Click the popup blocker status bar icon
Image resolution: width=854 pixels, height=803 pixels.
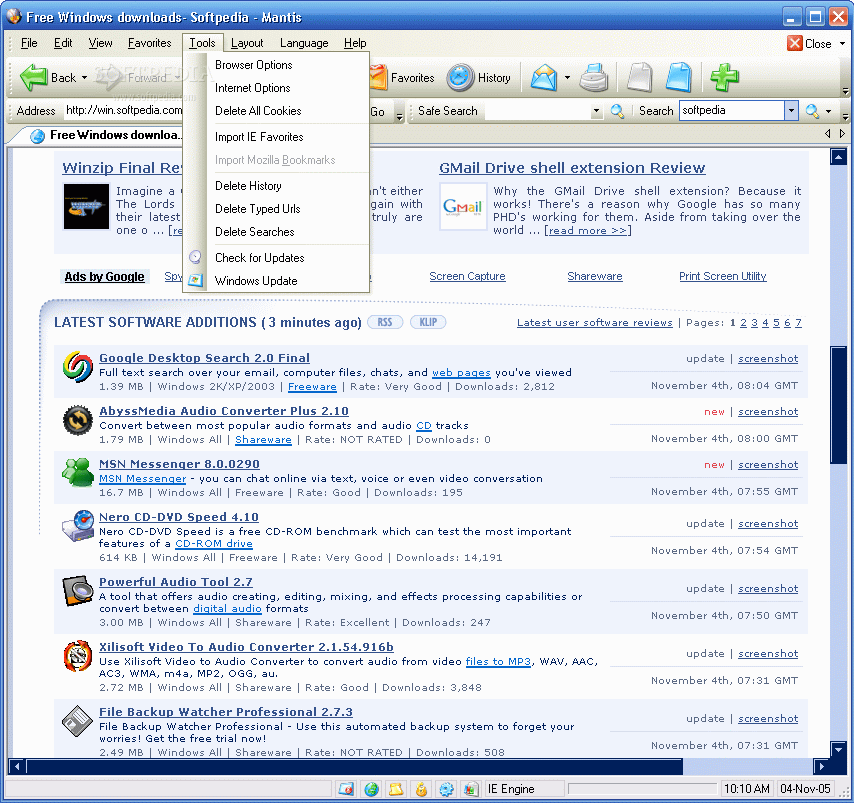(346, 788)
